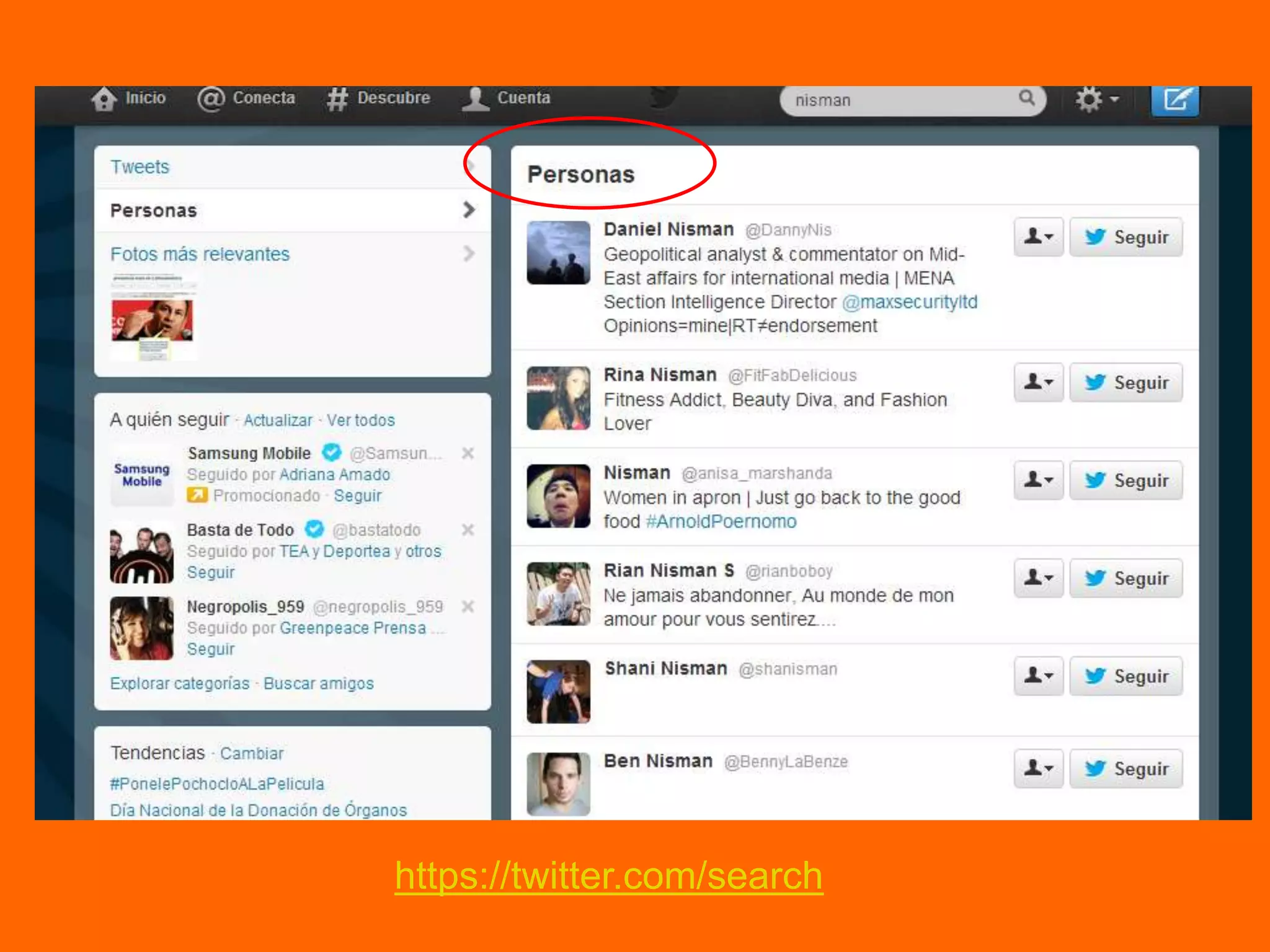Open Rina Nisman profile picture
The height and width of the screenshot is (952, 1270).
tap(558, 399)
